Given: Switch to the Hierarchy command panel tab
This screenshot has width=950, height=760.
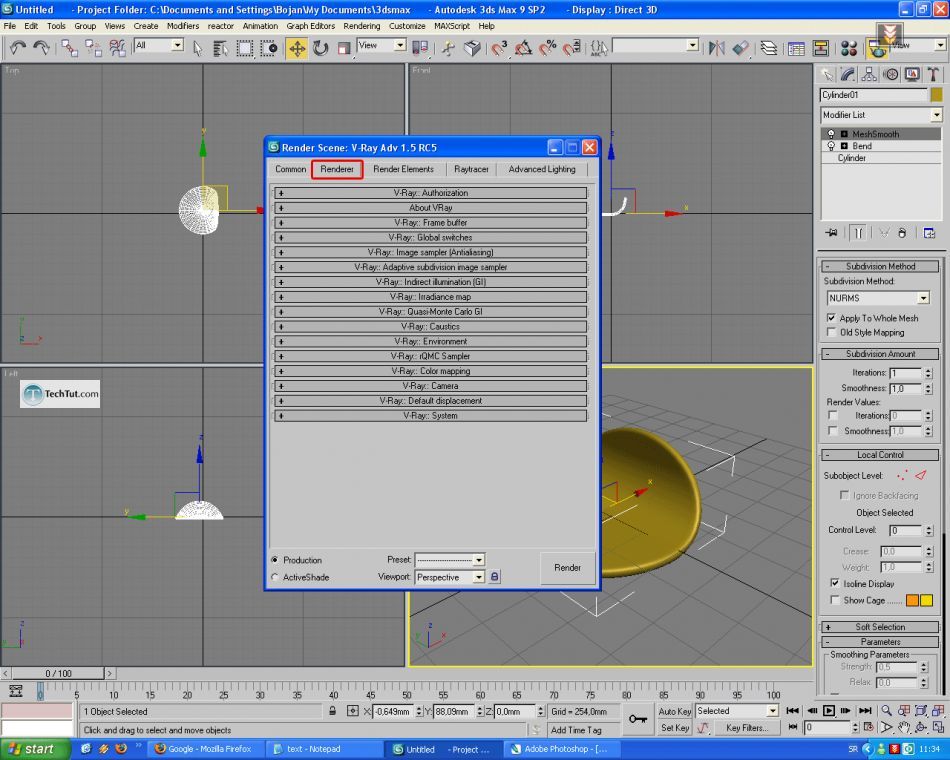Looking at the screenshot, I should 869,75.
